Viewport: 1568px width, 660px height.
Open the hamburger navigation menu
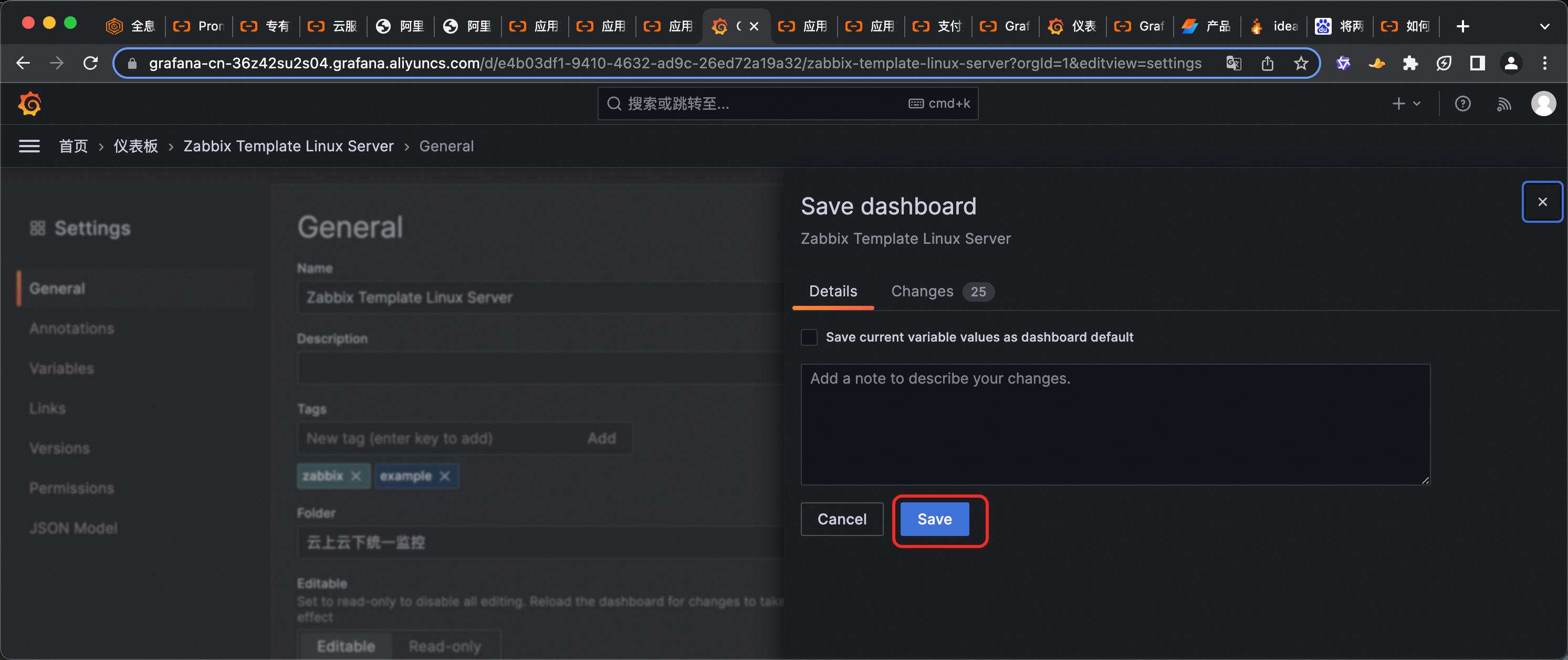(29, 146)
